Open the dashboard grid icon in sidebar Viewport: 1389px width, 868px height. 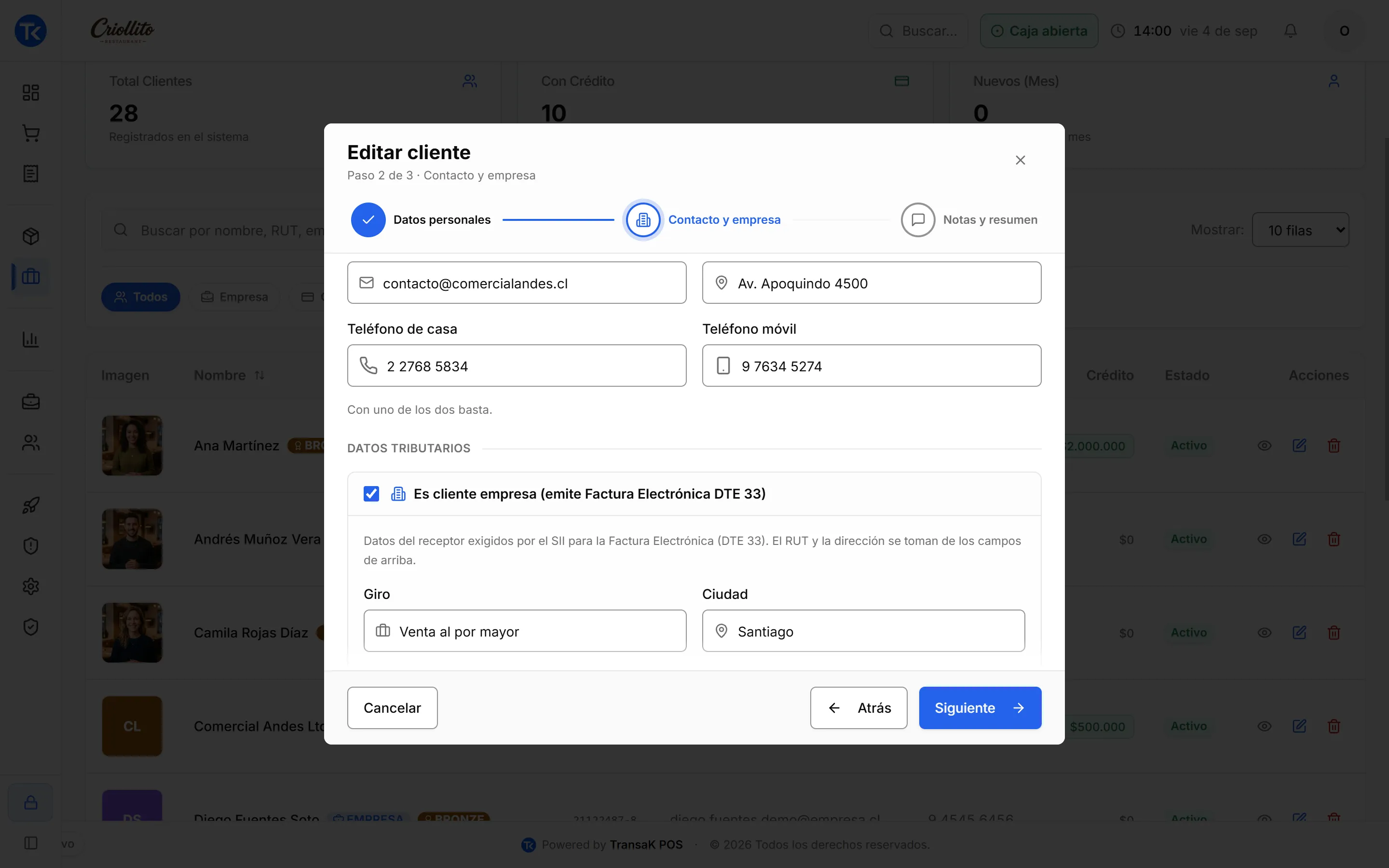(30, 93)
